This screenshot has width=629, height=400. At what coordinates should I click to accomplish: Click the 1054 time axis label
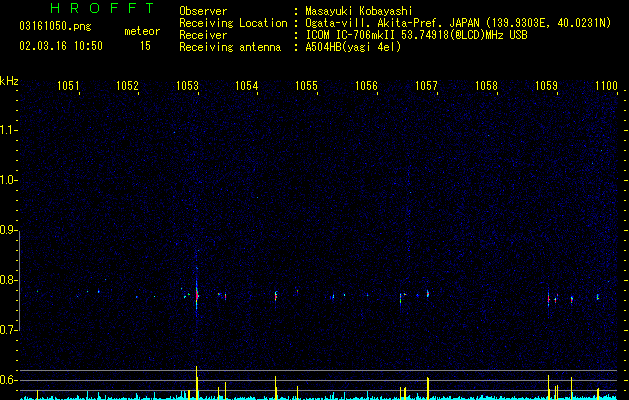click(x=246, y=85)
